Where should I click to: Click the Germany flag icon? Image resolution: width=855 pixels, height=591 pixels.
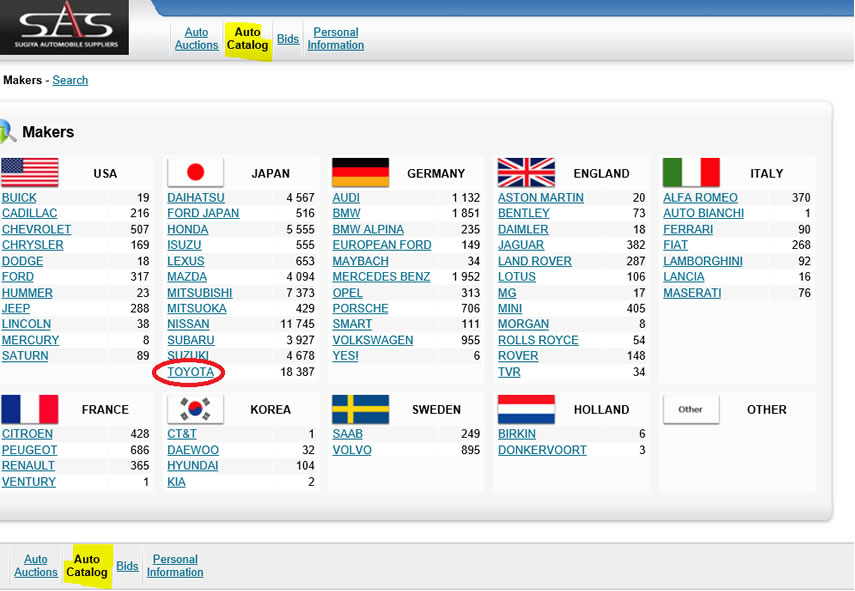(360, 173)
